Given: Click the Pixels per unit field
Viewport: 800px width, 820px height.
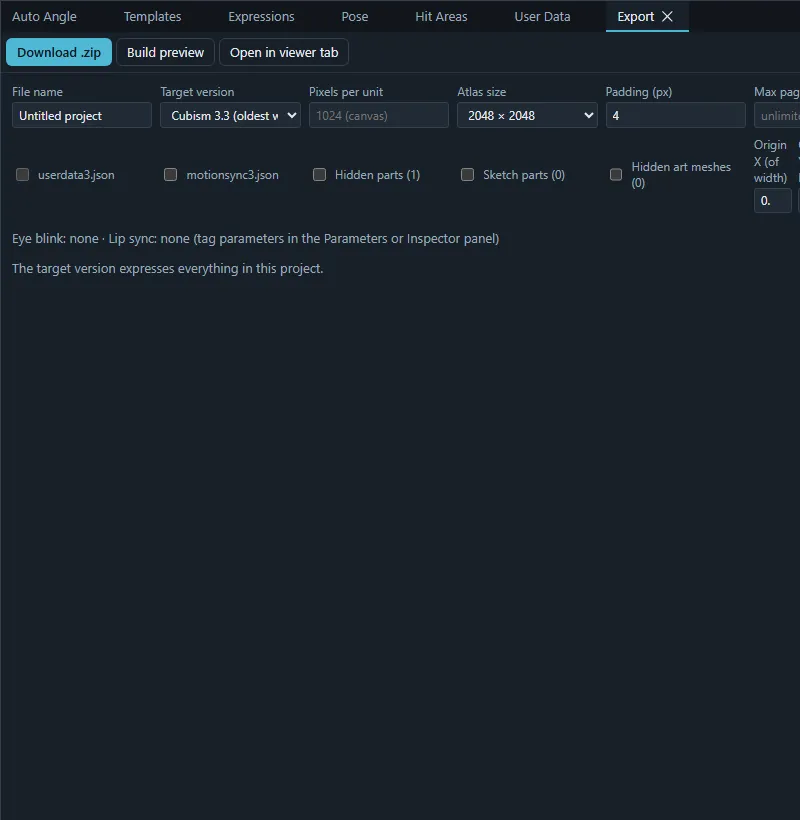Looking at the screenshot, I should (x=379, y=116).
